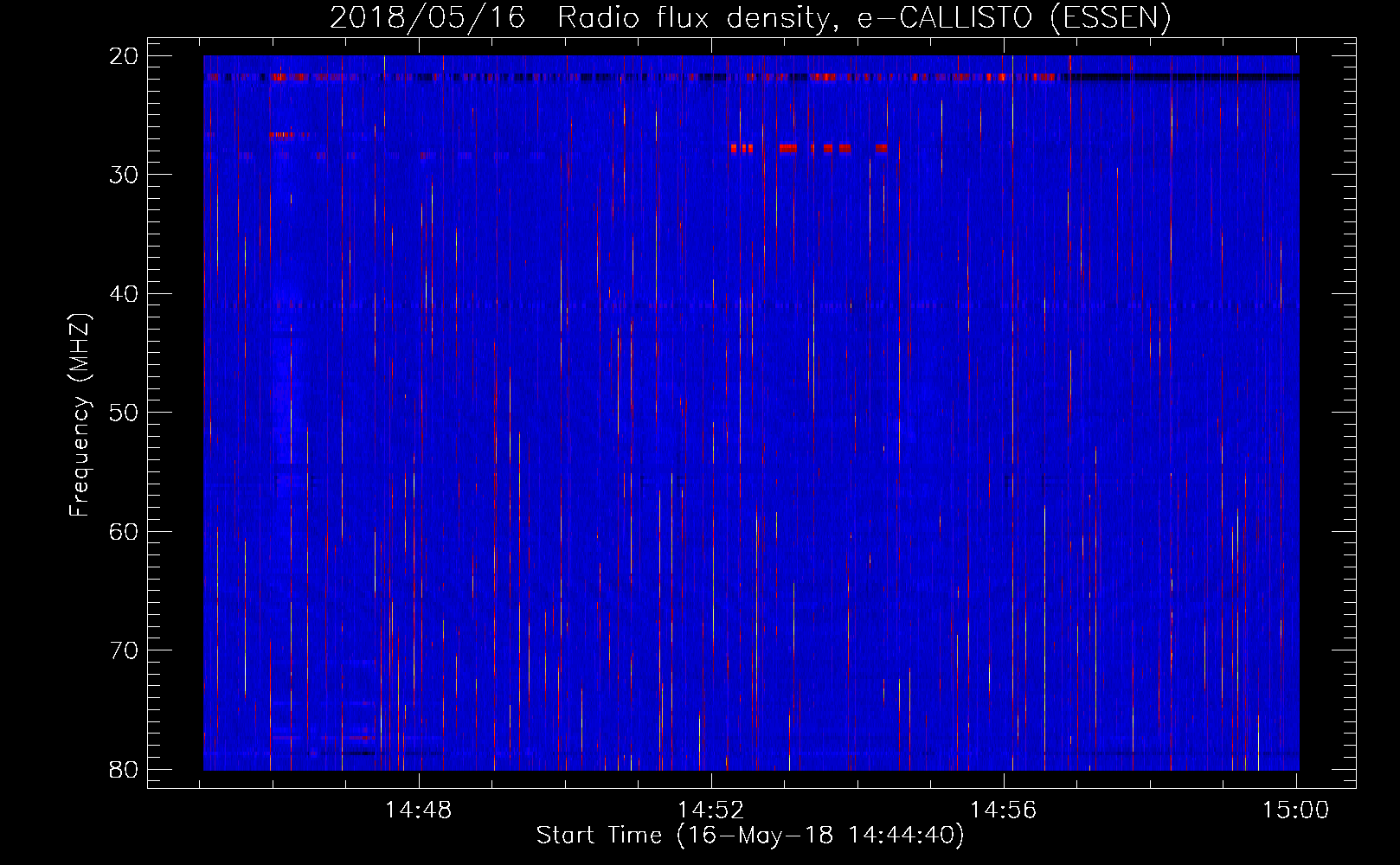1400x865 pixels.
Task: Click the red dashed burst near 28 MHz
Action: 809,148
